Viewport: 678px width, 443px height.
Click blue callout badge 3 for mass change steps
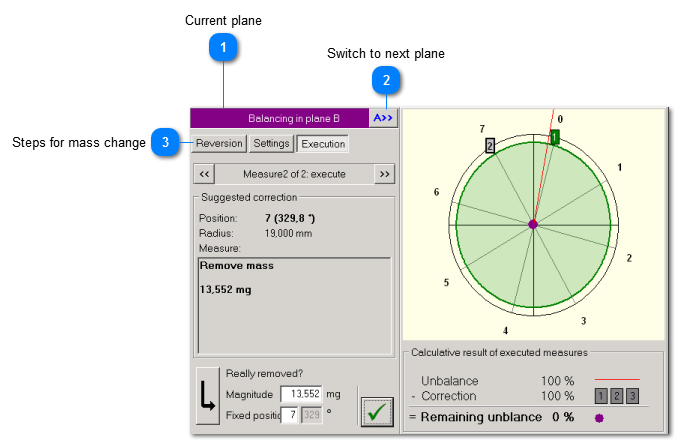165,143
